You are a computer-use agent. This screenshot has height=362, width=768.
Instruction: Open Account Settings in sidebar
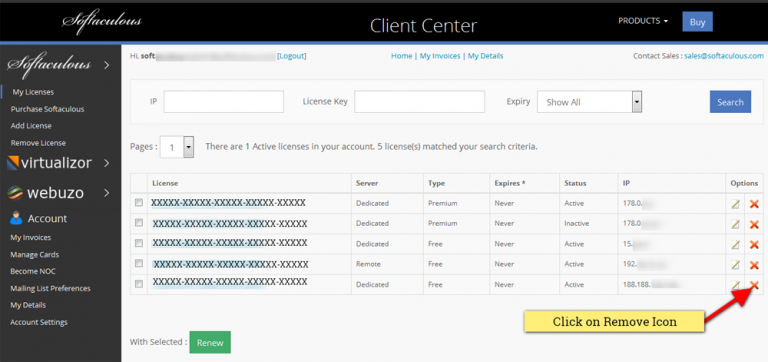coord(39,322)
